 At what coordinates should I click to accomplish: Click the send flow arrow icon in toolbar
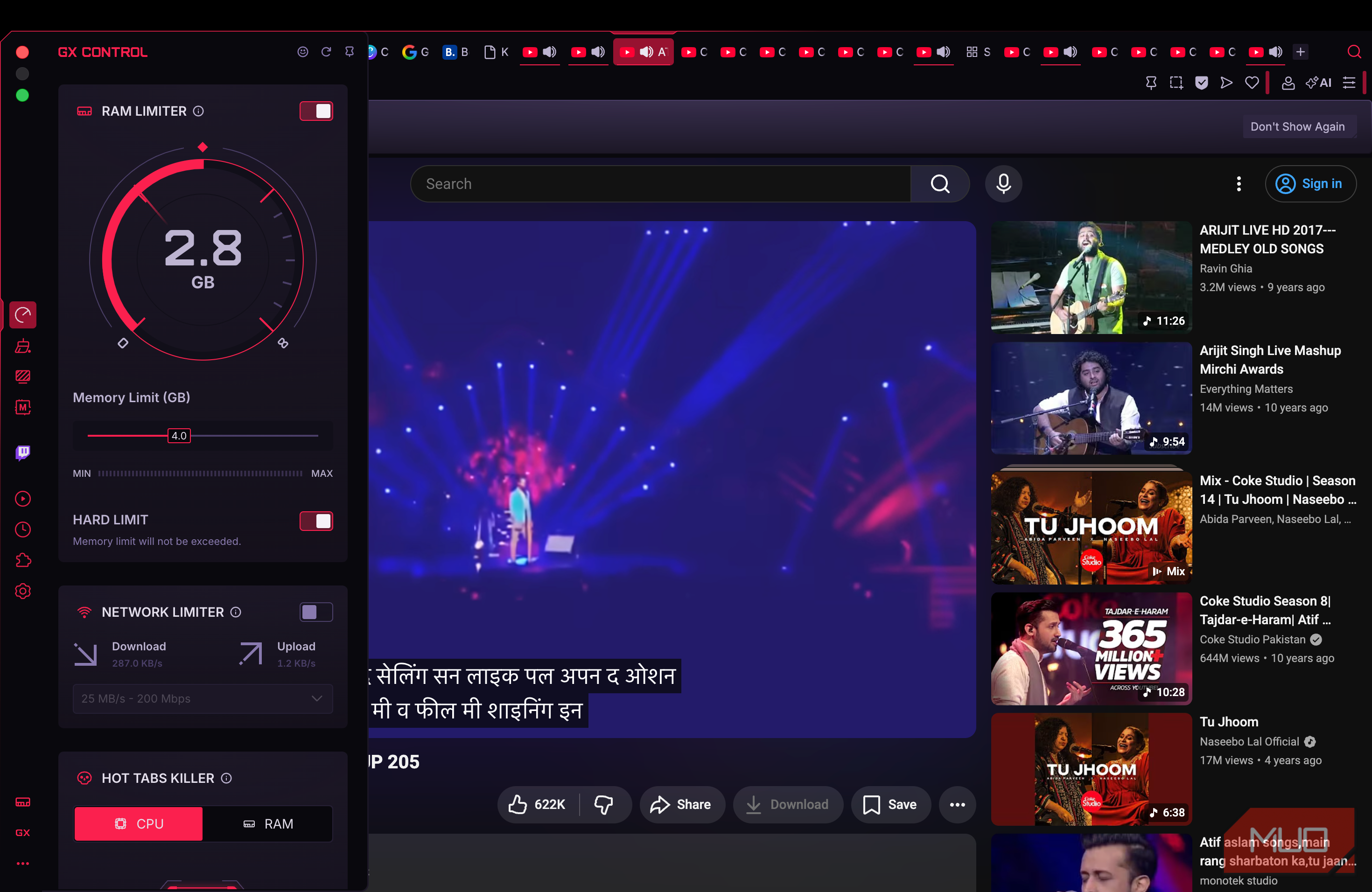(x=1226, y=83)
